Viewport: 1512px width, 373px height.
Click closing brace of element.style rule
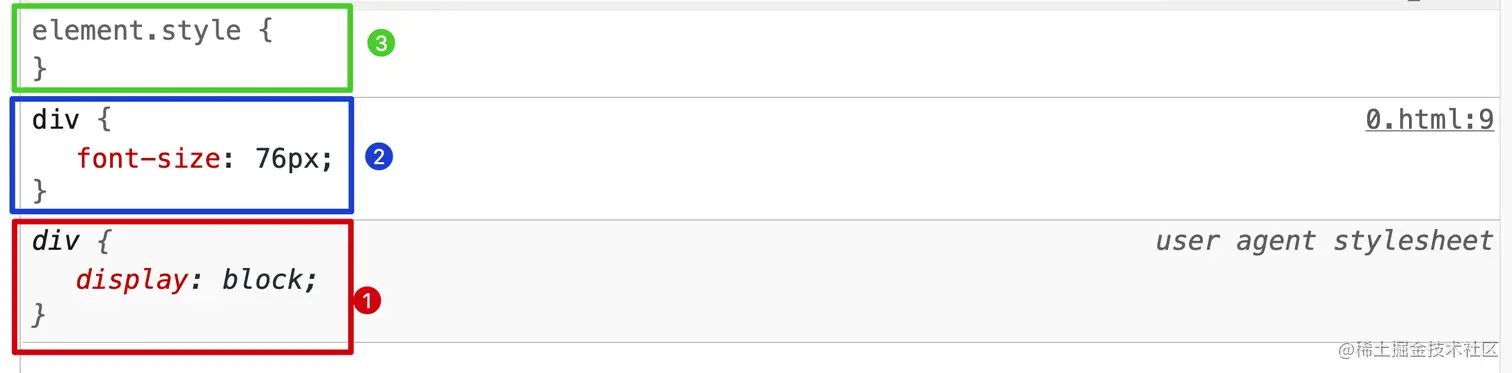39,69
